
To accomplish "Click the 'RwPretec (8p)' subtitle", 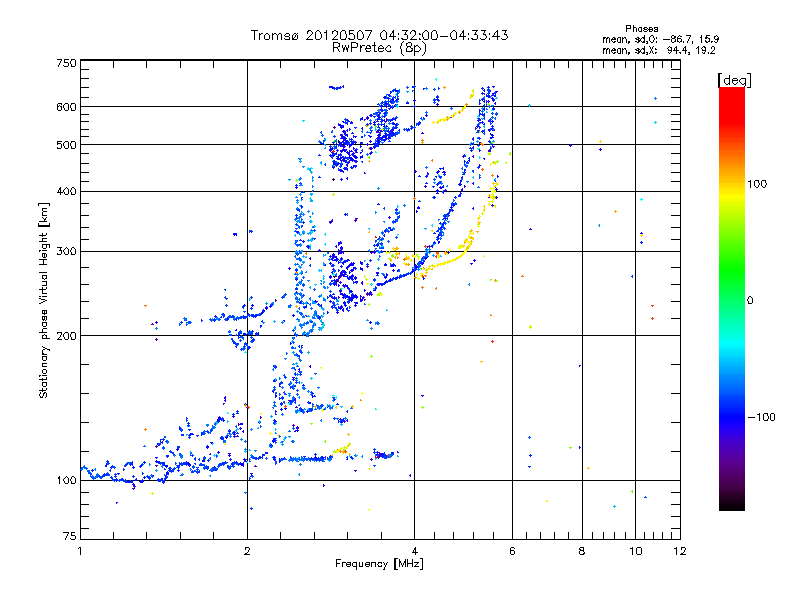I will pyautogui.click(x=379, y=48).
